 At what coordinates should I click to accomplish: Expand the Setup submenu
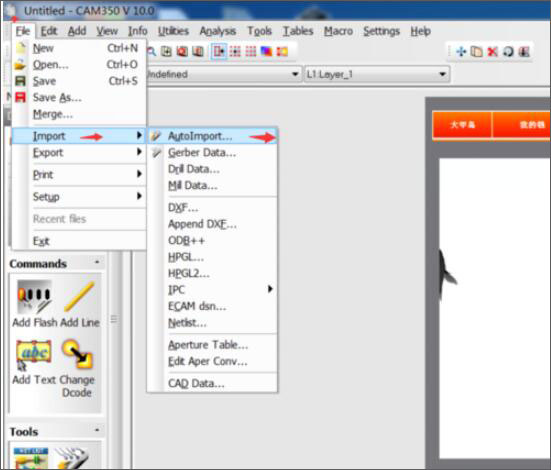click(x=79, y=196)
